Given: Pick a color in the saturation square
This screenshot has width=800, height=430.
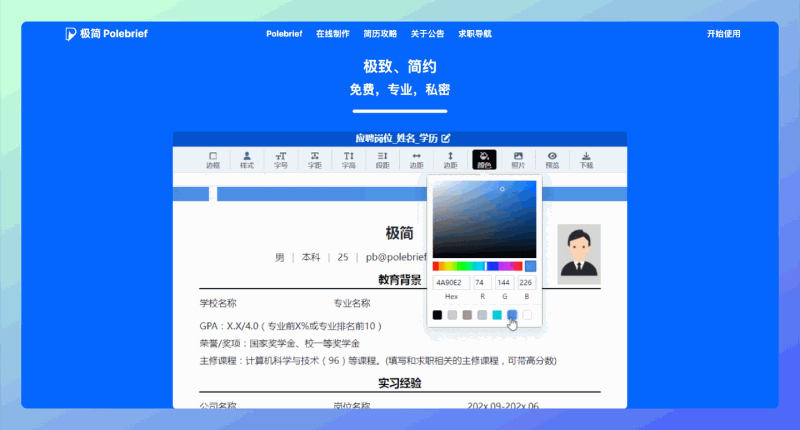Looking at the screenshot, I should (484, 219).
